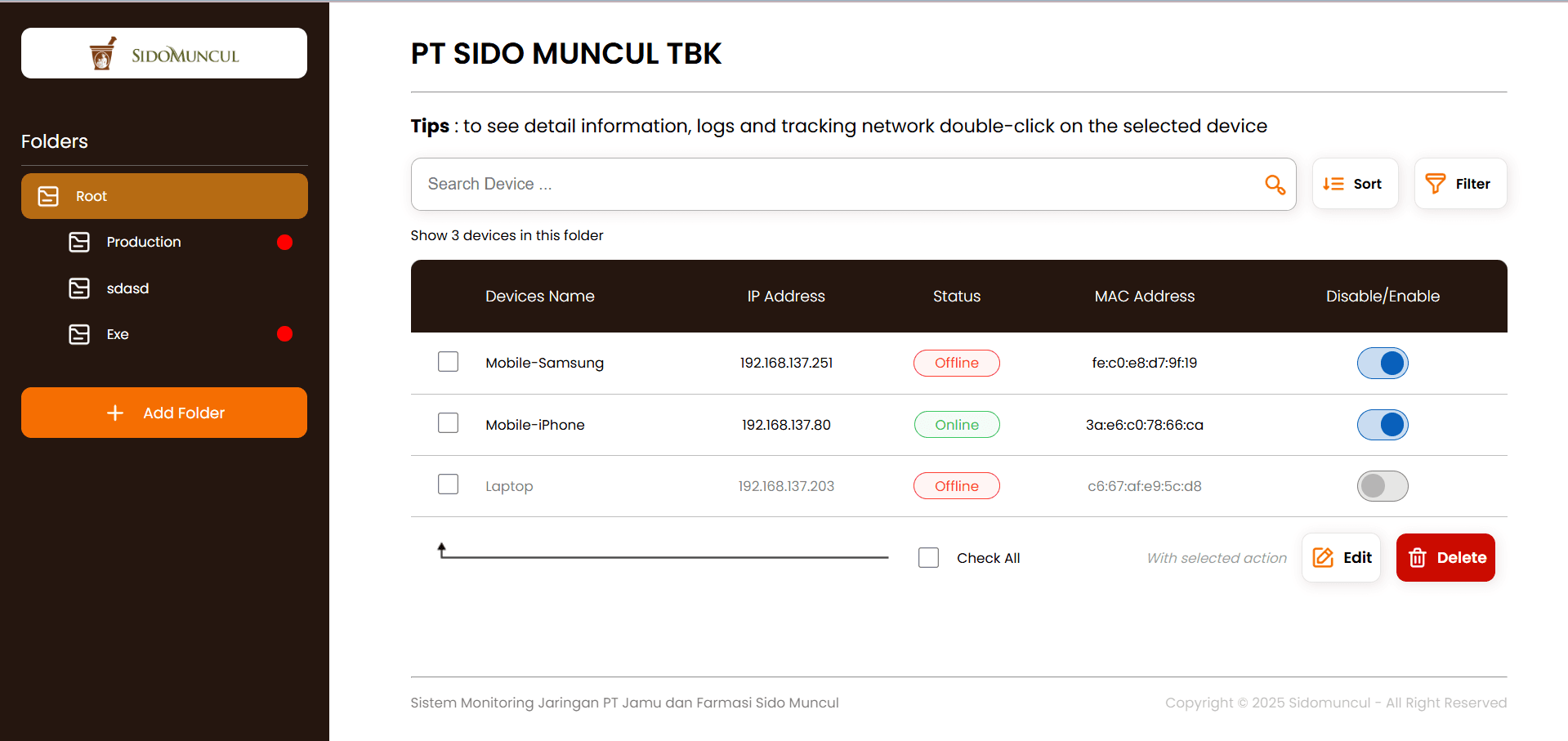Open the Sort options

(1354, 184)
